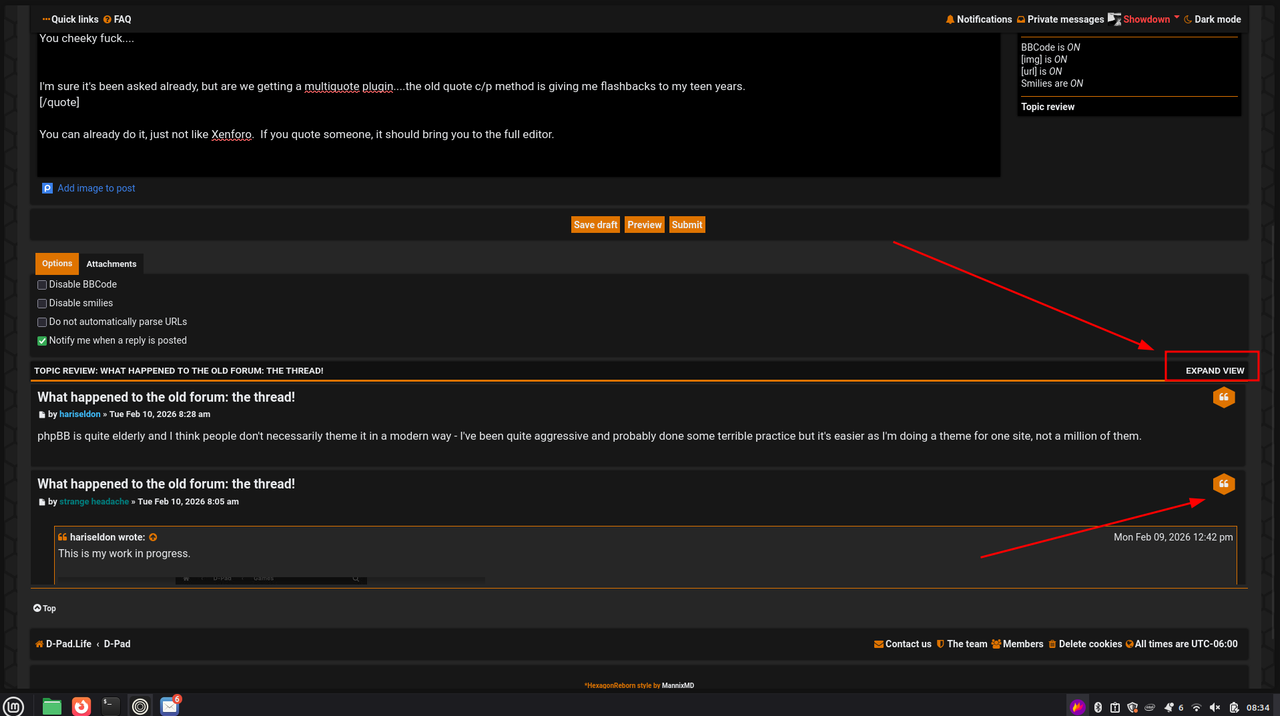Viewport: 1280px width, 716px height.
Task: Uncheck Notify me when a reply is posted
Action: click(x=42, y=341)
